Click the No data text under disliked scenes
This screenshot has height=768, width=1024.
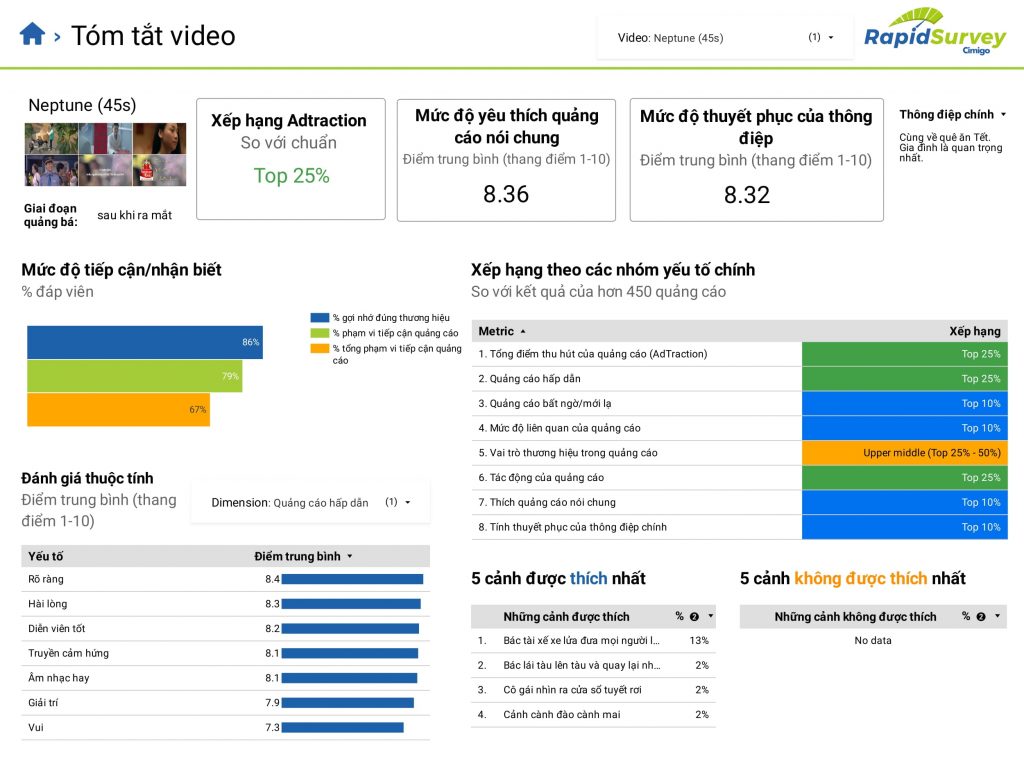pos(872,641)
